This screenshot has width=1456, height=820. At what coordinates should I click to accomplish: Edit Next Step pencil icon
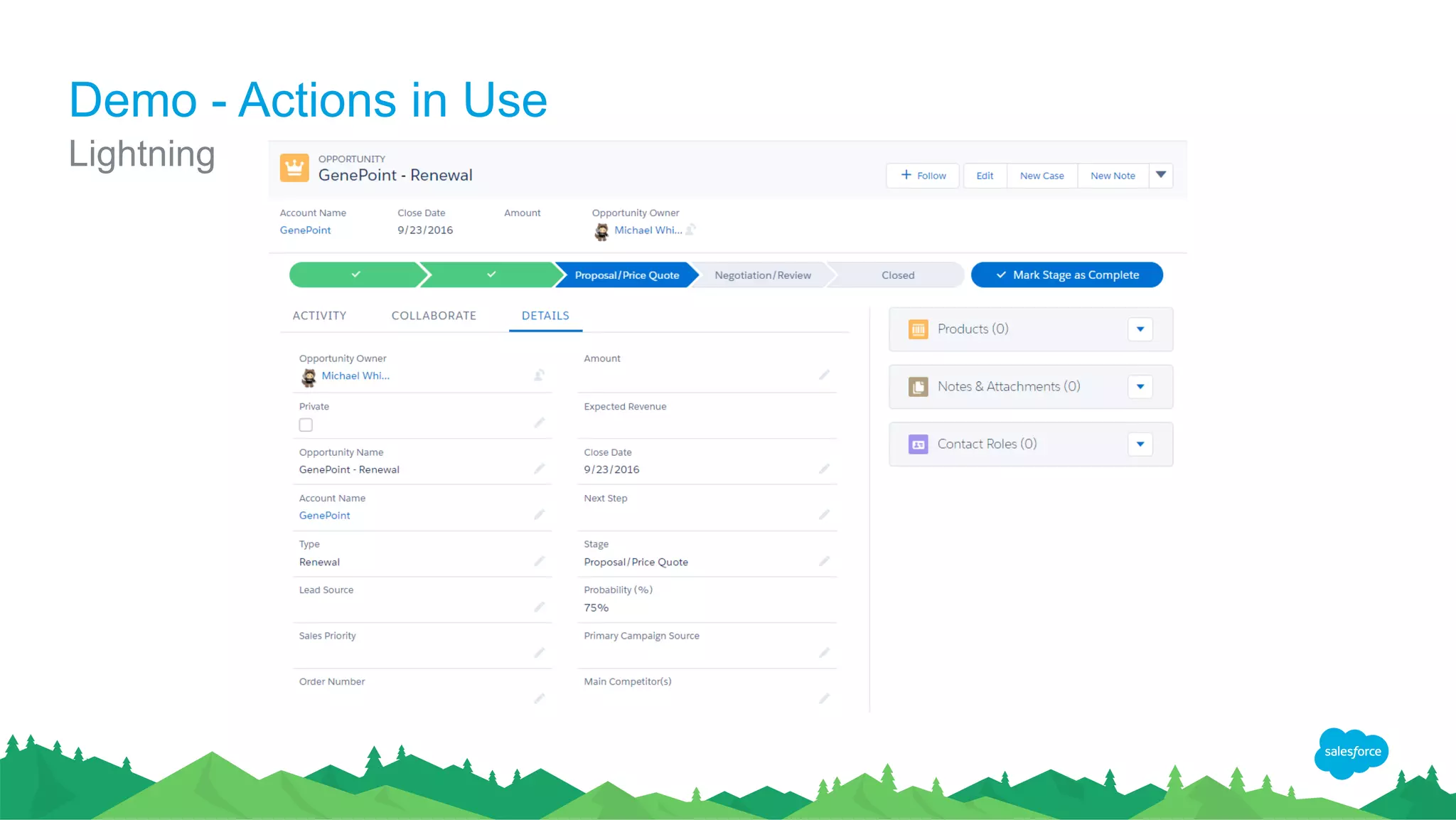tap(825, 514)
